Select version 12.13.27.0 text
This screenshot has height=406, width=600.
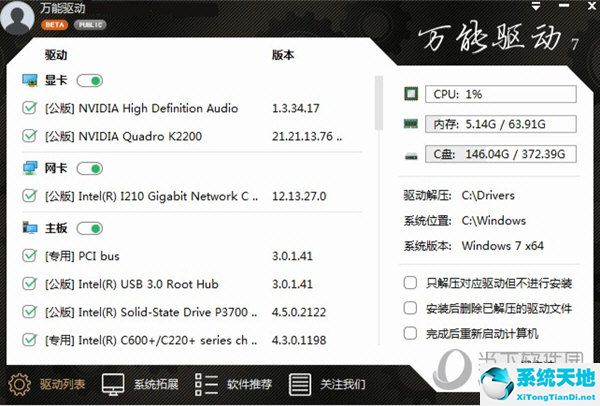click(299, 196)
